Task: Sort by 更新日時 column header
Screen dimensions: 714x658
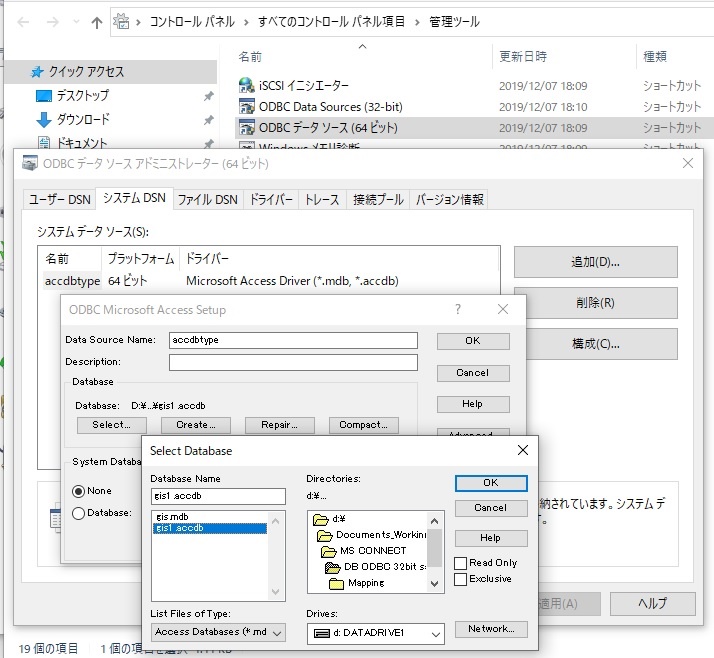Action: tap(523, 56)
